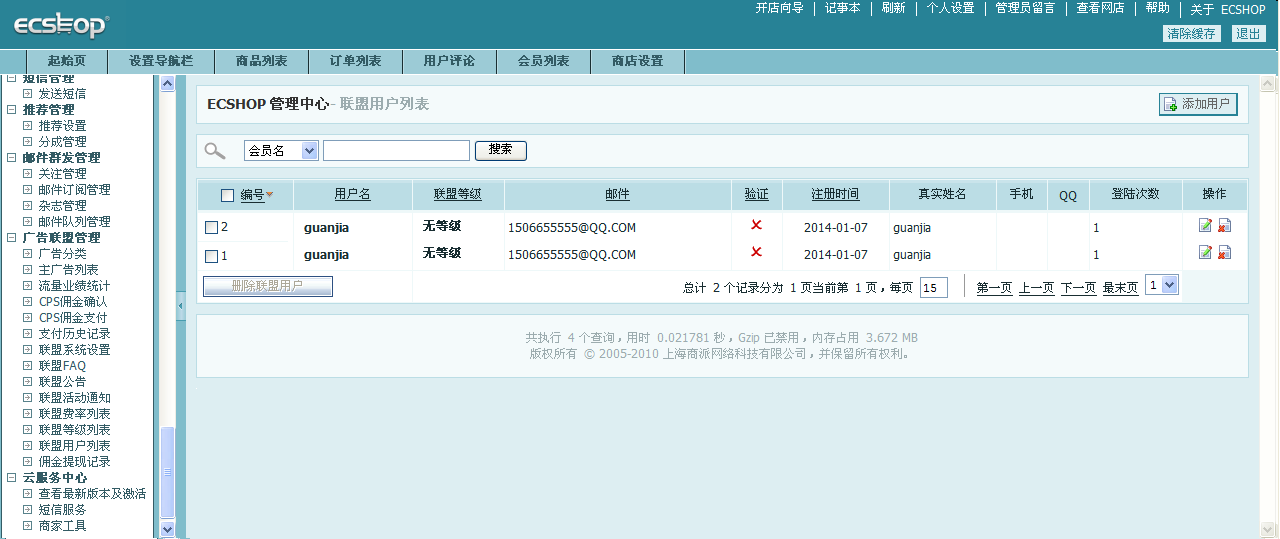Image resolution: width=1280 pixels, height=539 pixels.
Task: Click the 添加用户 button
Action: [1198, 104]
